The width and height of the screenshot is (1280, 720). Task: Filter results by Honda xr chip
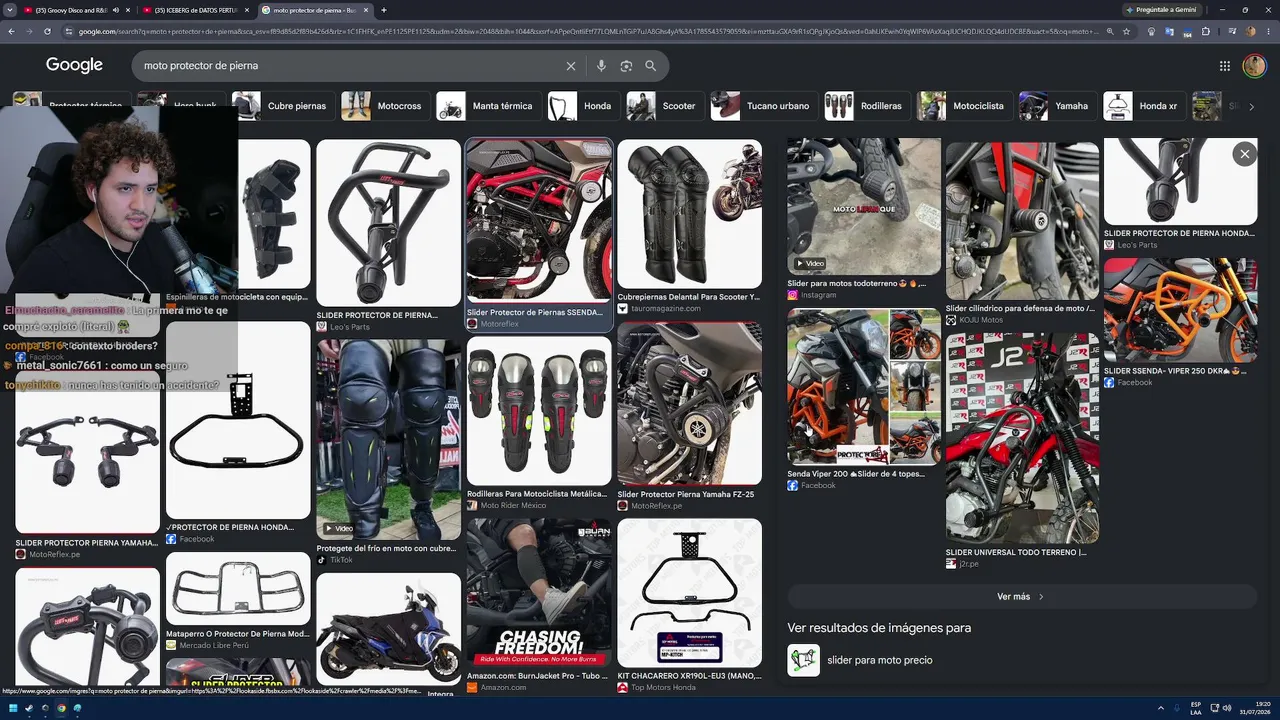coord(1145,106)
